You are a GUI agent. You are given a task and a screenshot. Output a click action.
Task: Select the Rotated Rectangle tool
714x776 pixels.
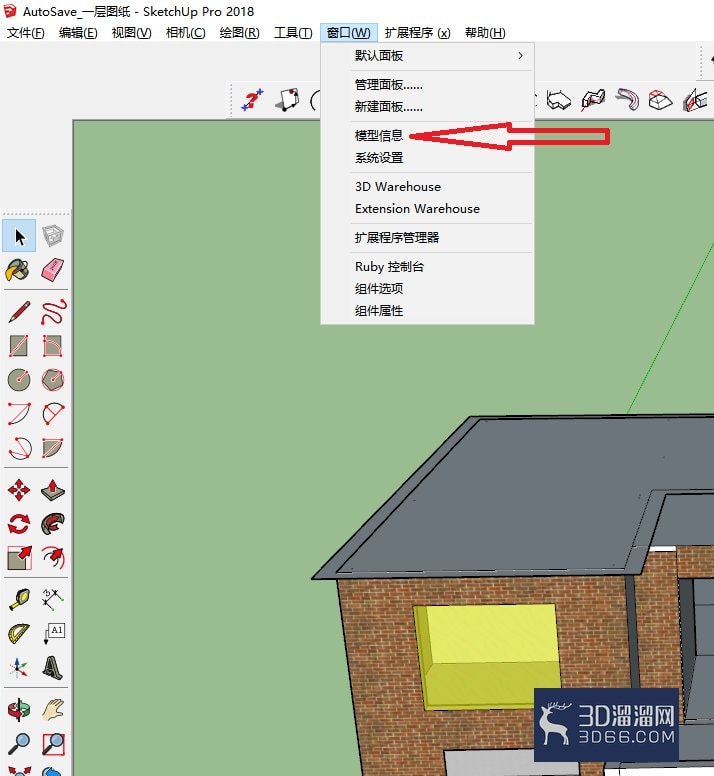[52, 346]
